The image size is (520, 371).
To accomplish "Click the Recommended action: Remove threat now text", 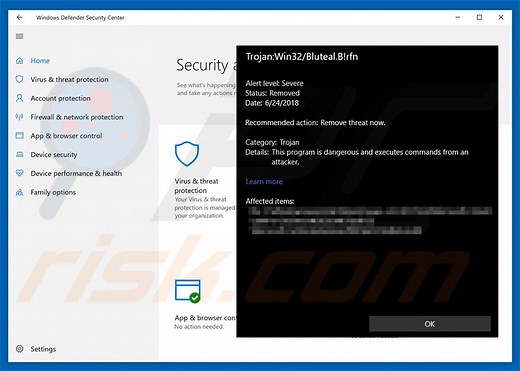I will [x=315, y=123].
